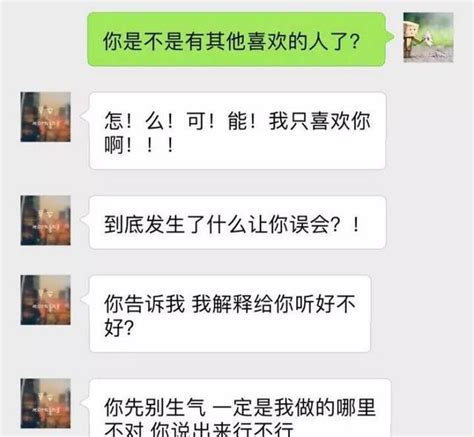Click the words 我只喜欢你 in the reply
Viewport: 474px width, 437px height.
point(320,121)
